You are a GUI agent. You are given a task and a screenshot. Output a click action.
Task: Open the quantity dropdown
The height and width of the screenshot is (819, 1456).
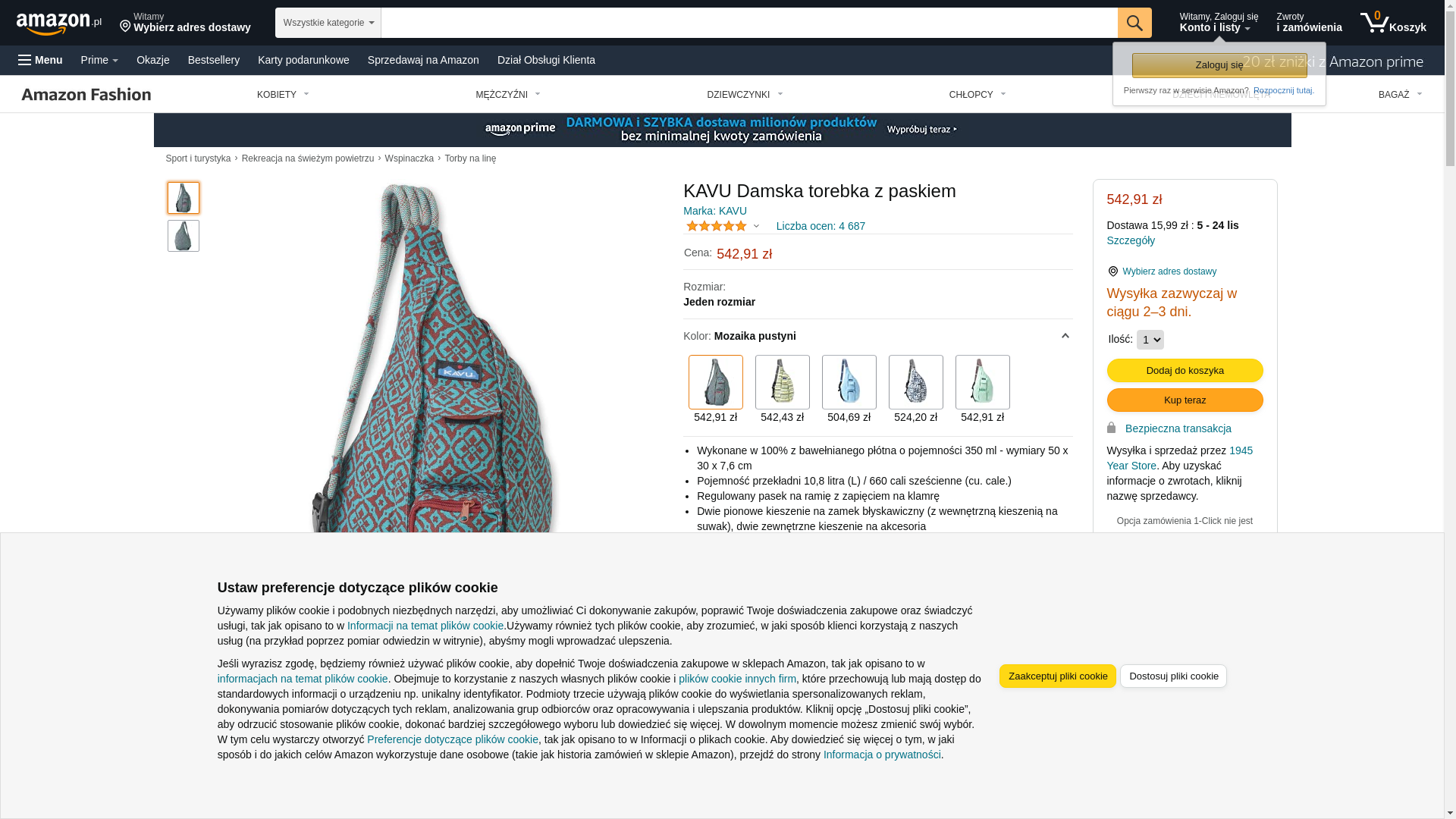1150,340
